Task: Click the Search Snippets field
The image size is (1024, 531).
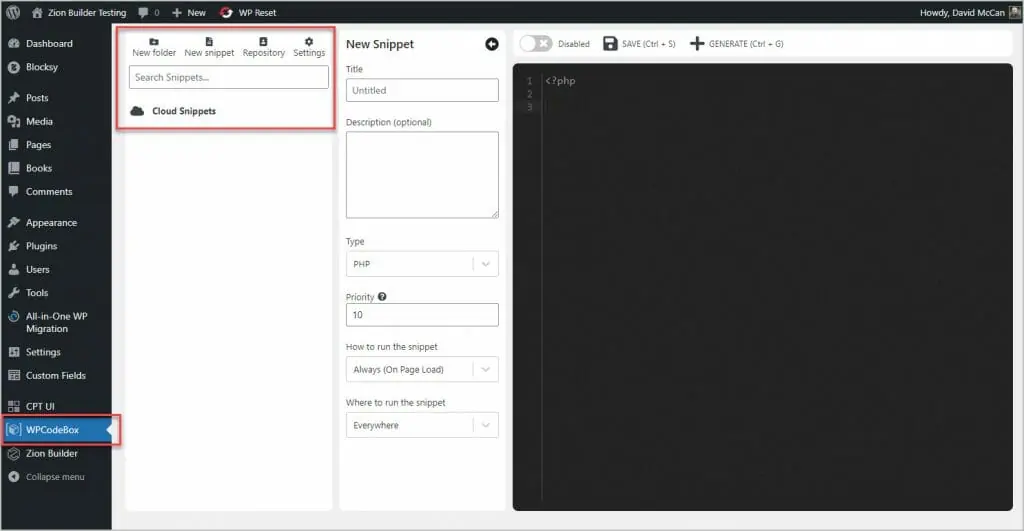Action: 229,77
